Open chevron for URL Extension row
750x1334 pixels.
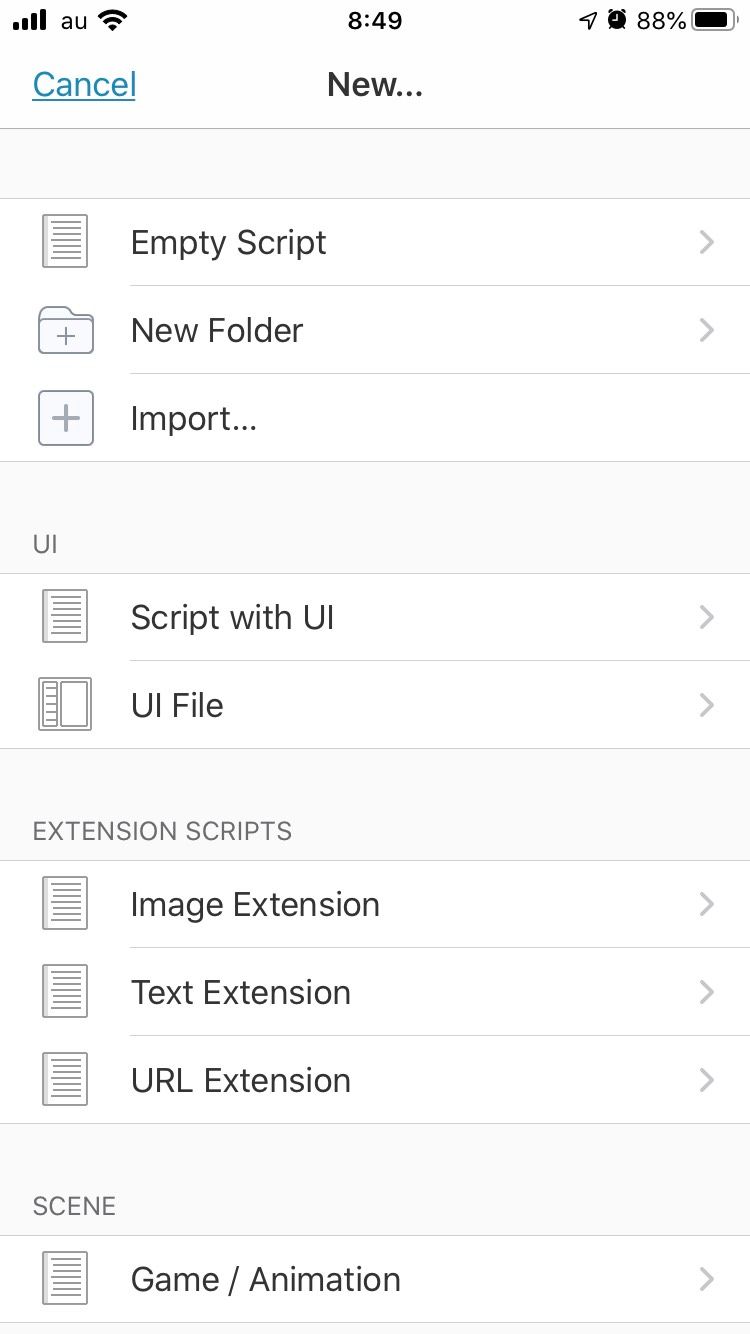tap(707, 1080)
